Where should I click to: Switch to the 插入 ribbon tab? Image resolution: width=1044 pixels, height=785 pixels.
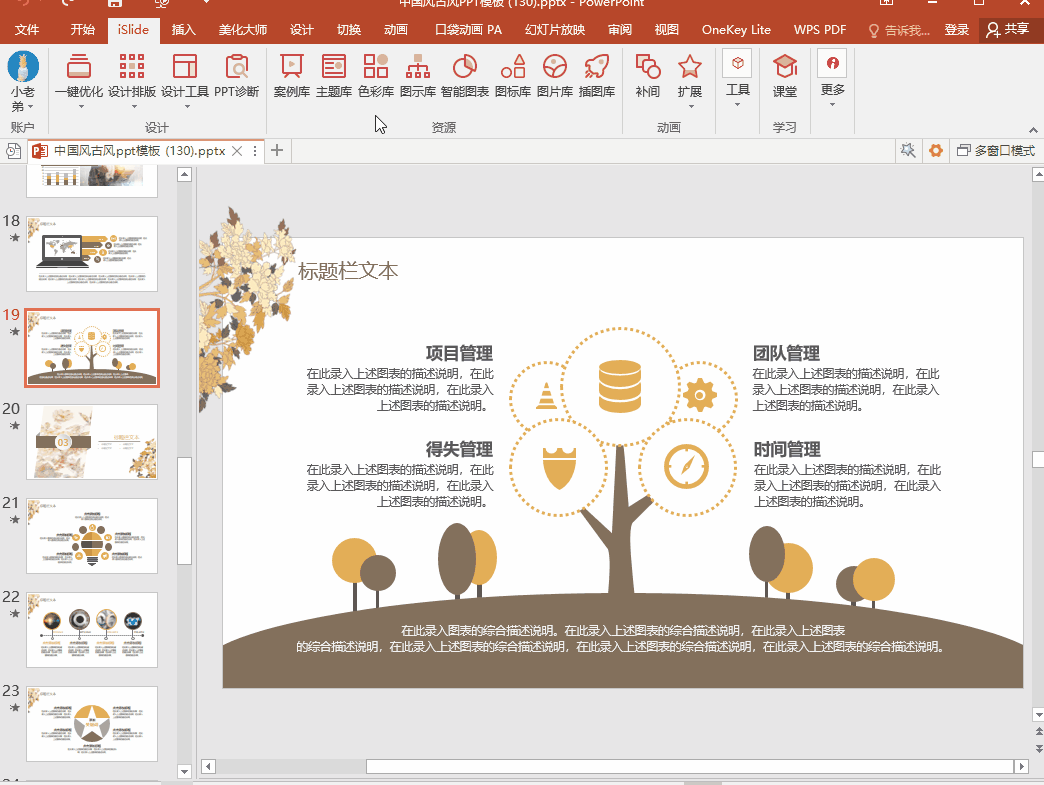pos(184,30)
